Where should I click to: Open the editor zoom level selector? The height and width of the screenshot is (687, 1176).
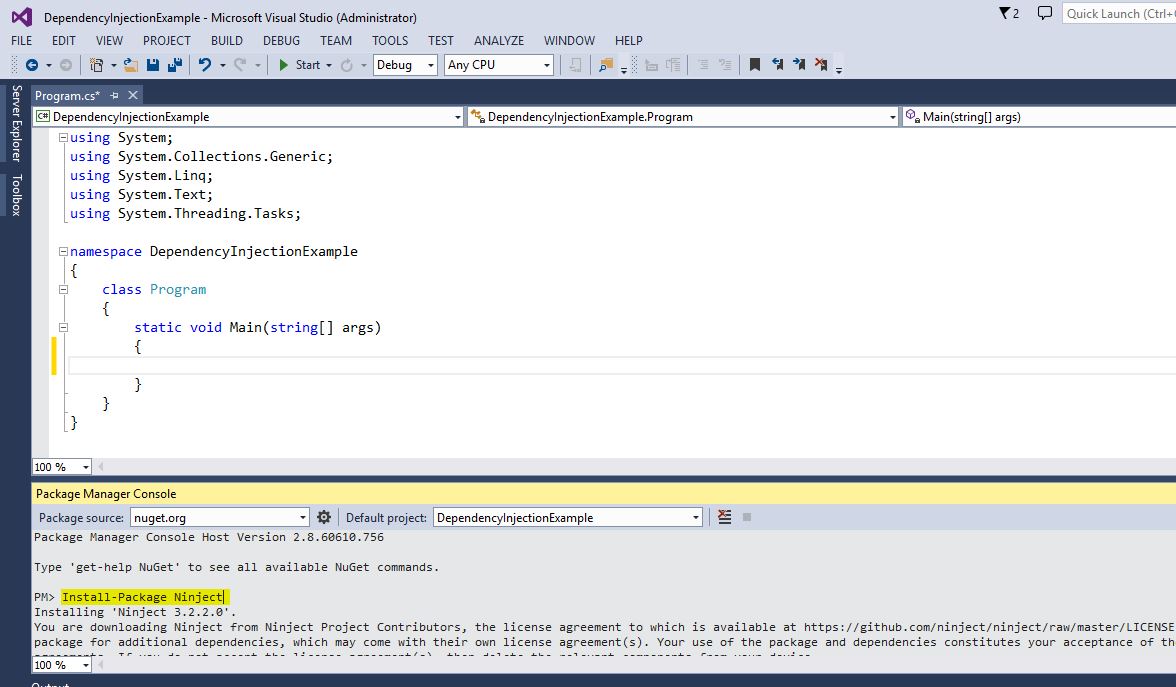(60, 466)
